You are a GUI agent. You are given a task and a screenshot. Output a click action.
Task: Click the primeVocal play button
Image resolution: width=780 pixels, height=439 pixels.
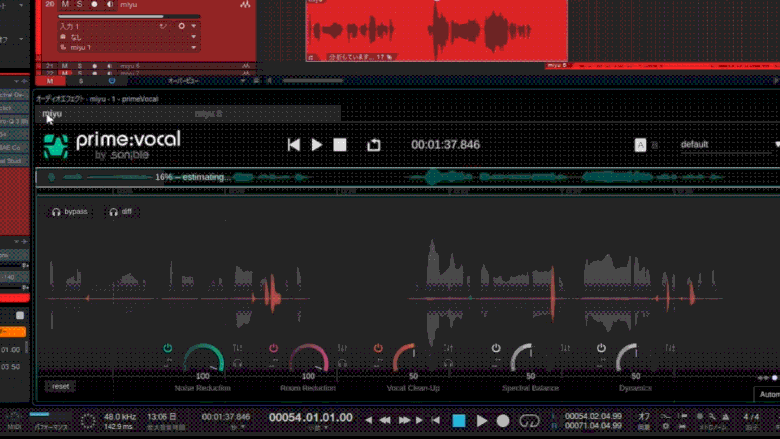[x=317, y=145]
